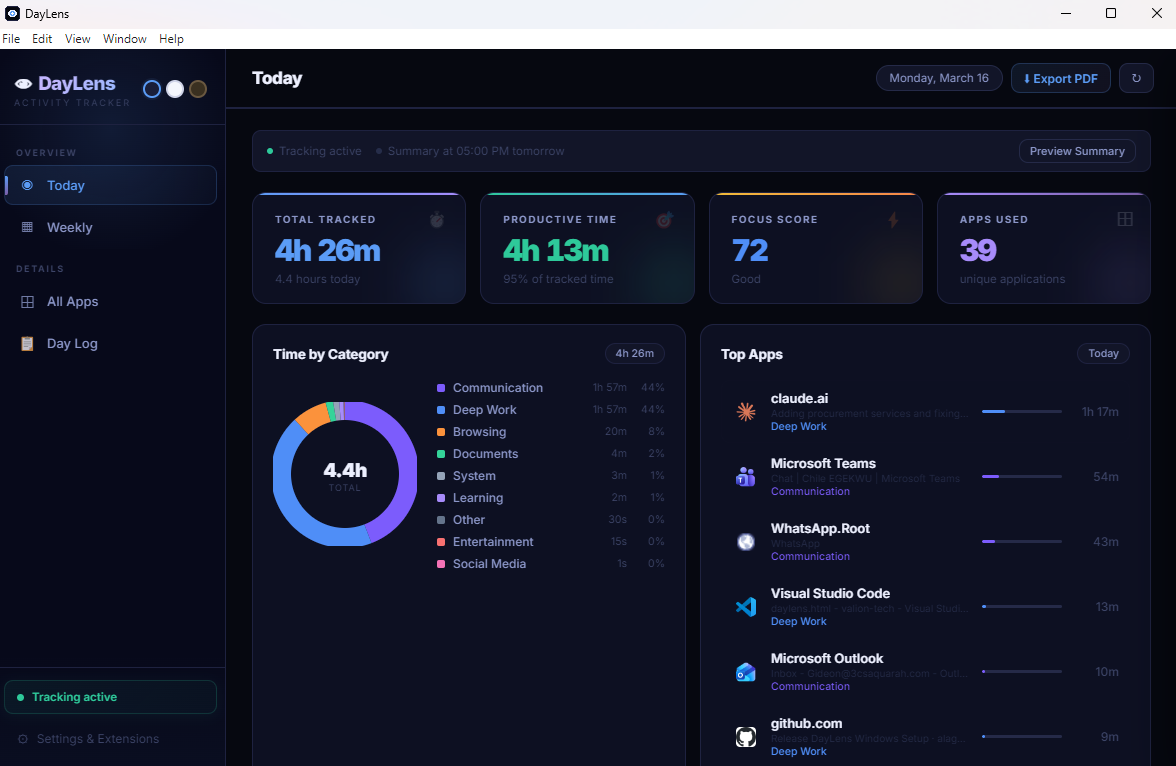Viewport: 1176px width, 766px height.
Task: Click the Tracking active status button
Action: 110,697
